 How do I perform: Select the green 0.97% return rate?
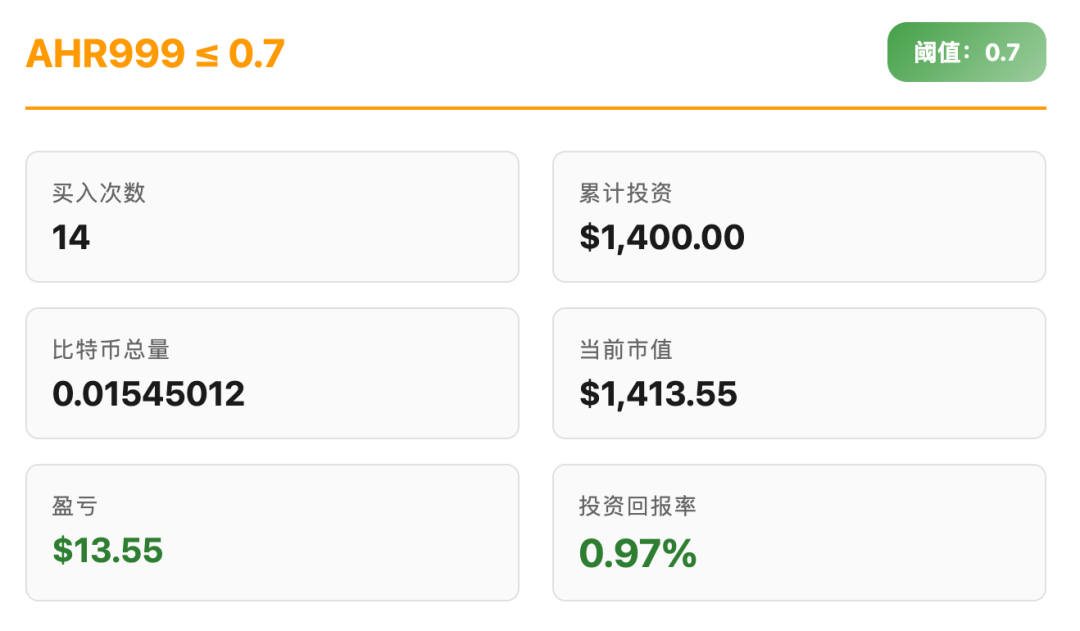click(x=638, y=553)
